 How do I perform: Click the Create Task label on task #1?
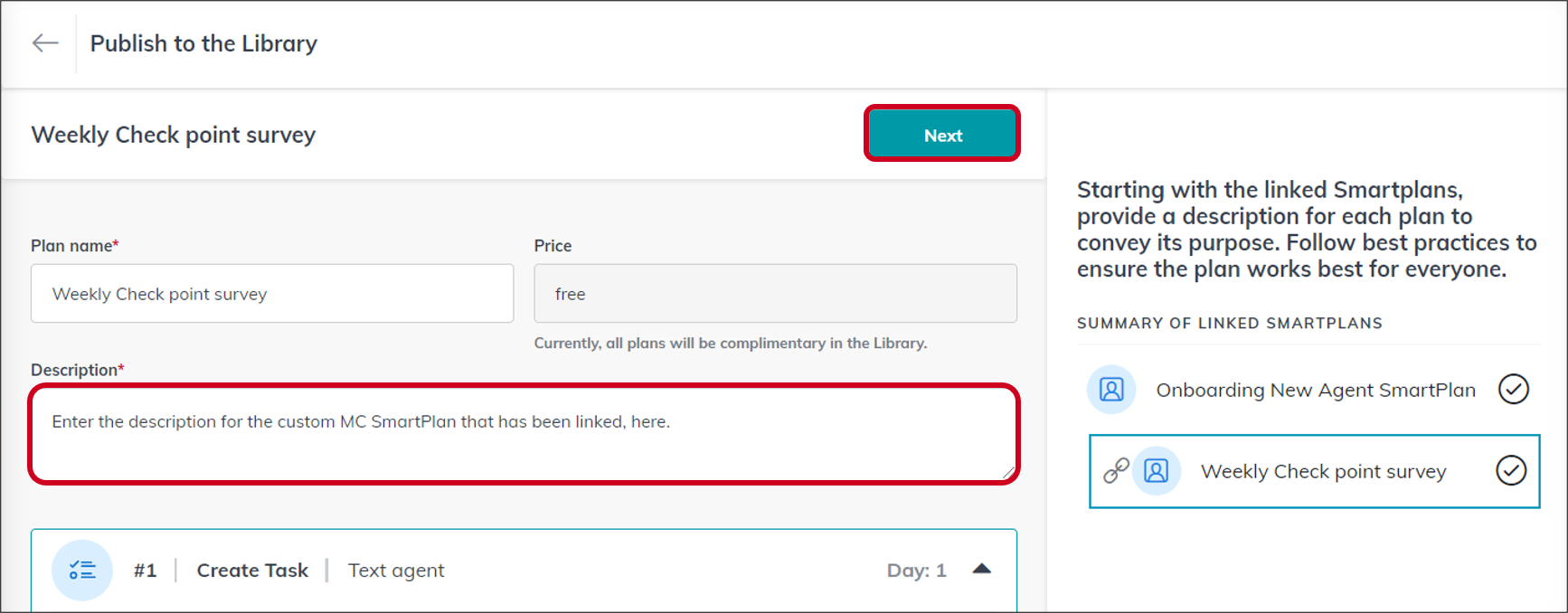coord(252,571)
